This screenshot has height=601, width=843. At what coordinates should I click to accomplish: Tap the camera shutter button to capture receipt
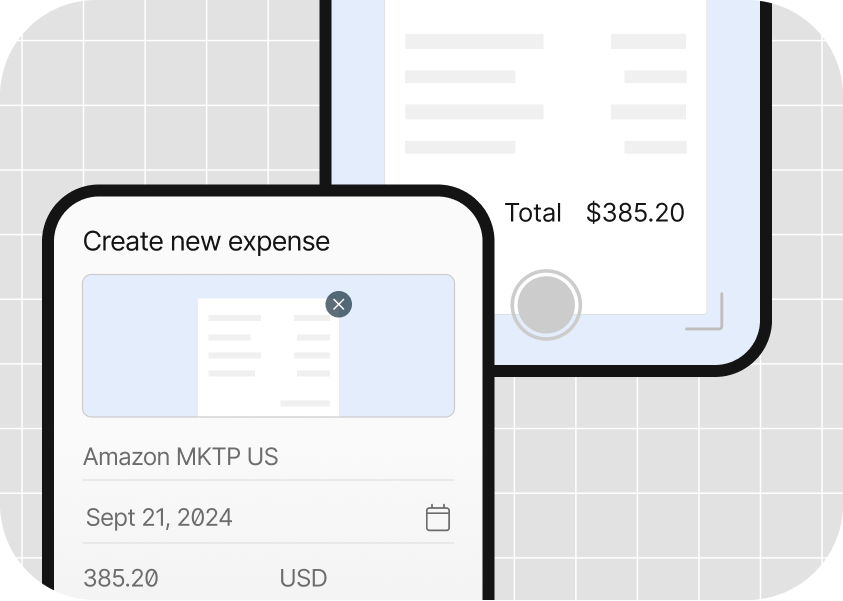point(546,305)
